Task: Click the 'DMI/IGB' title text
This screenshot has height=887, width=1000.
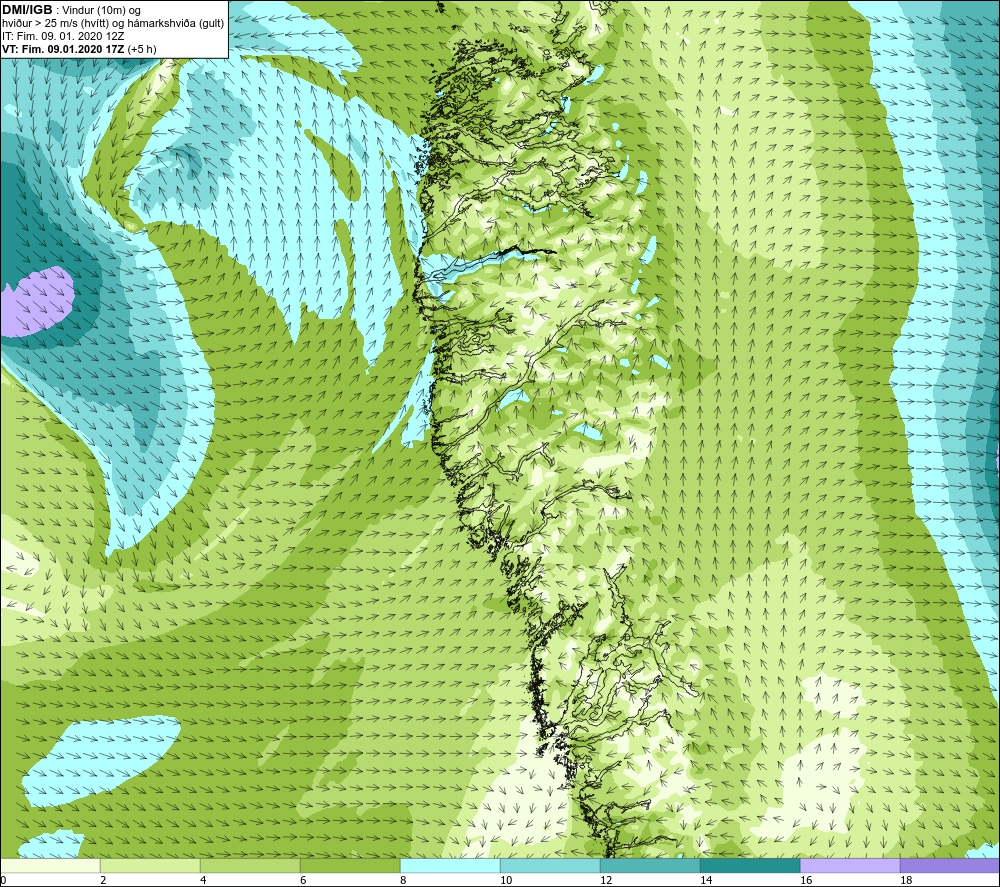Action: (27, 10)
